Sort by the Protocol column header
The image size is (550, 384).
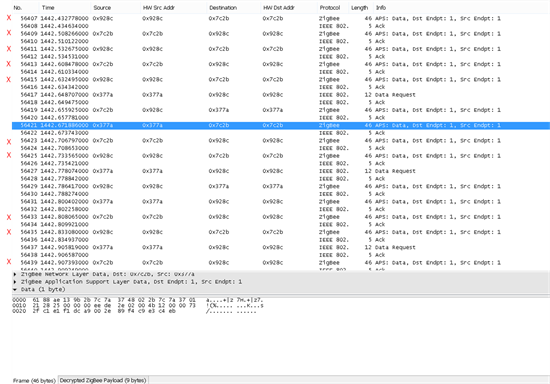click(x=333, y=8)
